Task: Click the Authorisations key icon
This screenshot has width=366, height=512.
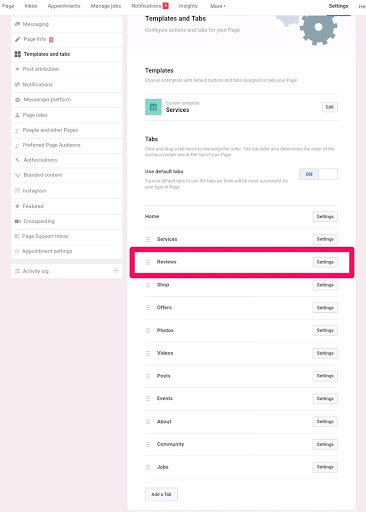Action: 18,160
